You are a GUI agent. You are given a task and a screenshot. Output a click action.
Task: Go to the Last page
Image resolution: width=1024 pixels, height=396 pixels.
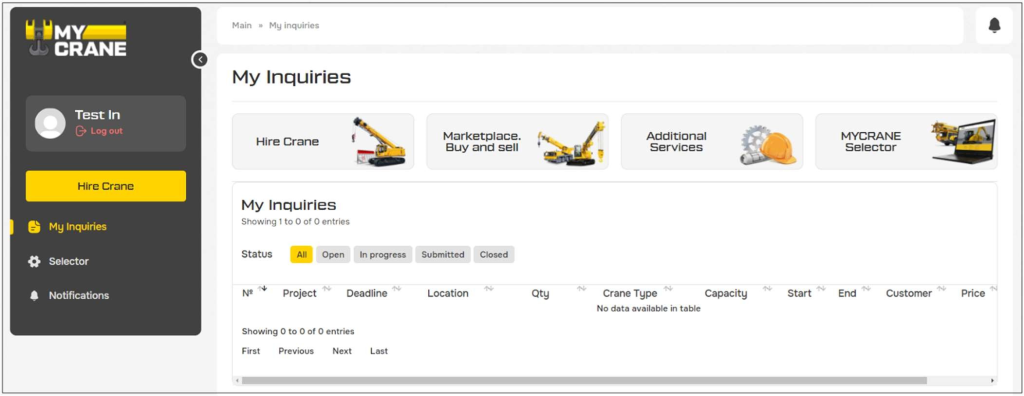coord(379,351)
